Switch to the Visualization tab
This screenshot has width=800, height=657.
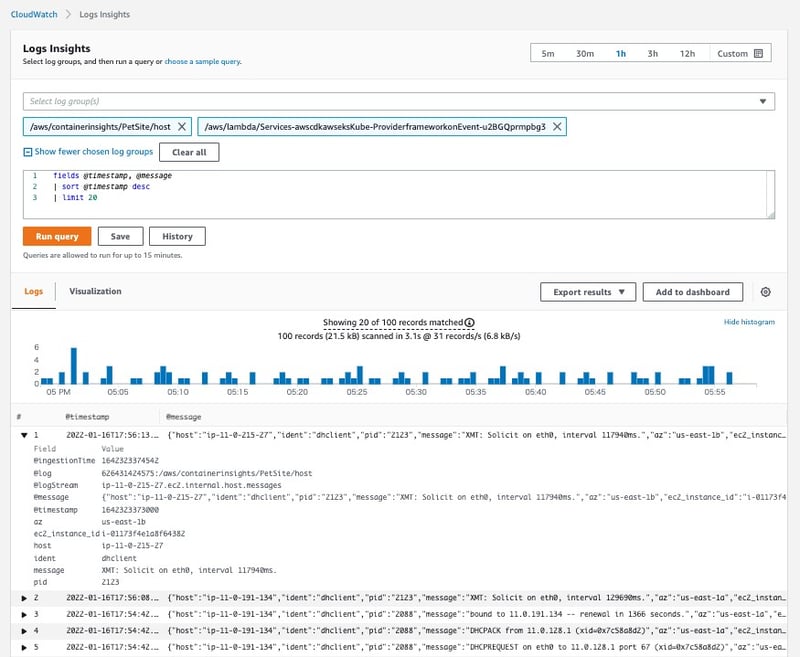[x=95, y=291]
